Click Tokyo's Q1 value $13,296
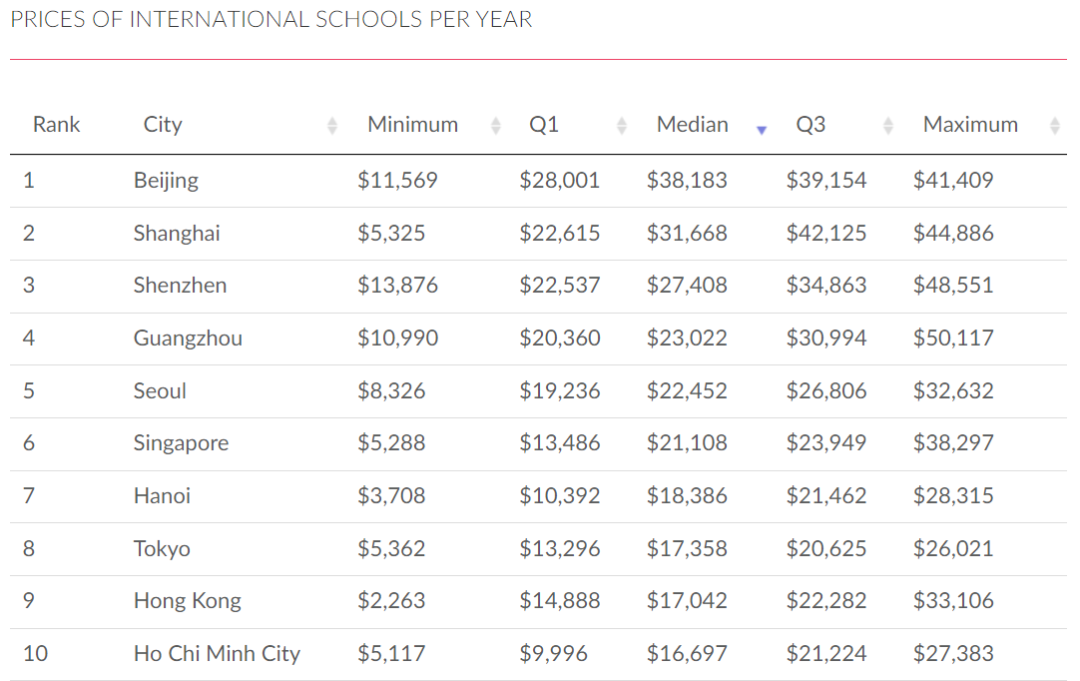This screenshot has height=681, width=1080. coord(559,548)
